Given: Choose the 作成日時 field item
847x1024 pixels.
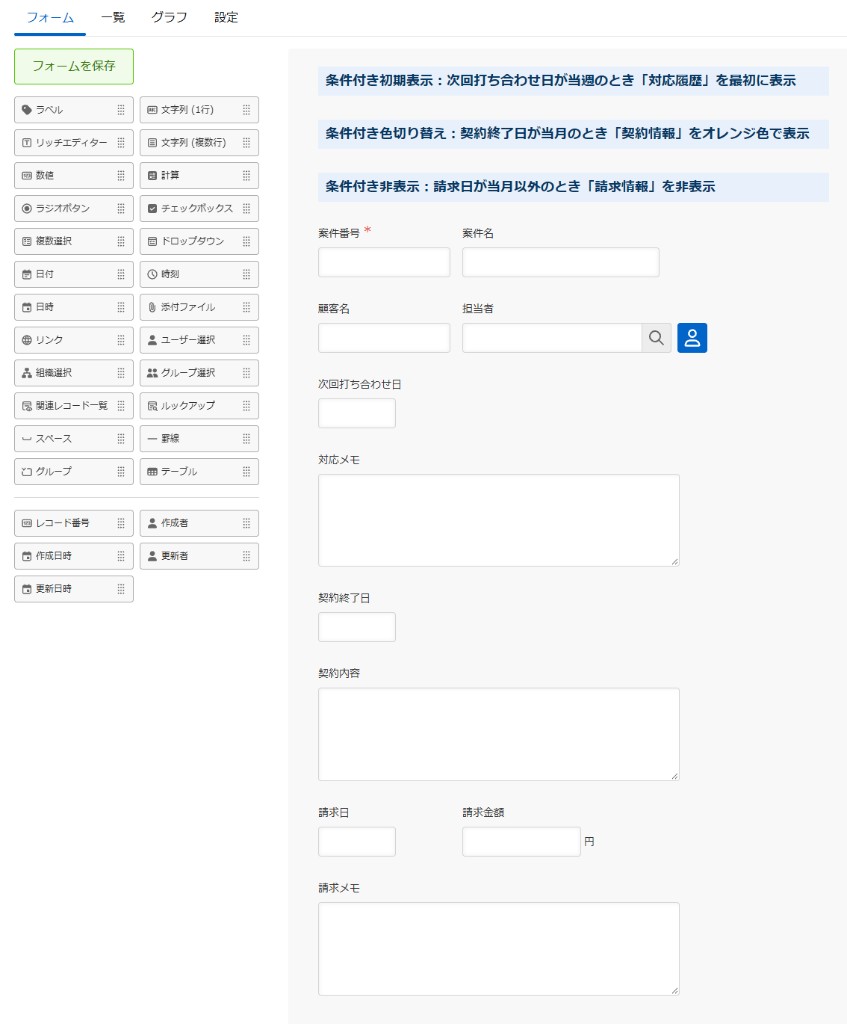Looking at the screenshot, I should (74, 556).
